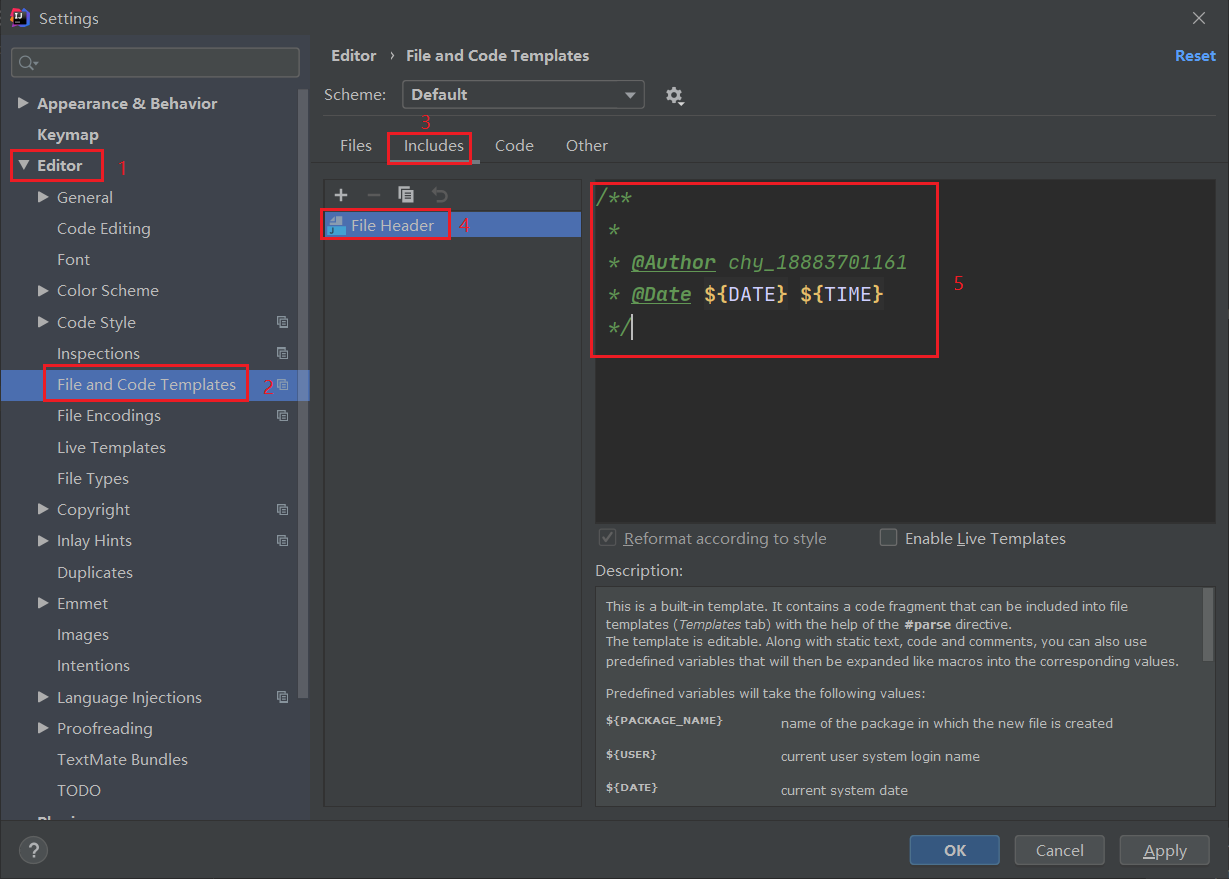Image resolution: width=1229 pixels, height=879 pixels.
Task: Switch to the Code tab
Action: 514,146
